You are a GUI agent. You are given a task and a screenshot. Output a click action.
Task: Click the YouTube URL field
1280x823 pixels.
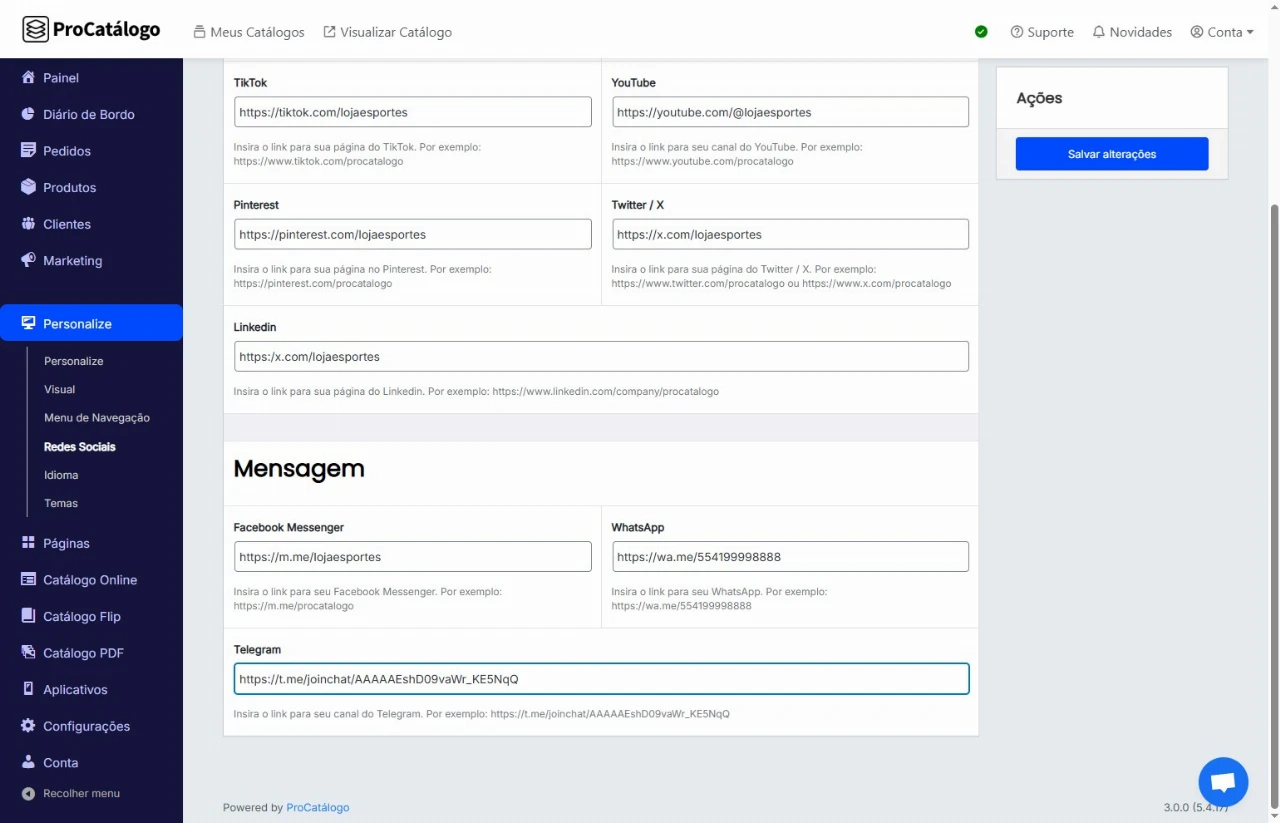[790, 112]
